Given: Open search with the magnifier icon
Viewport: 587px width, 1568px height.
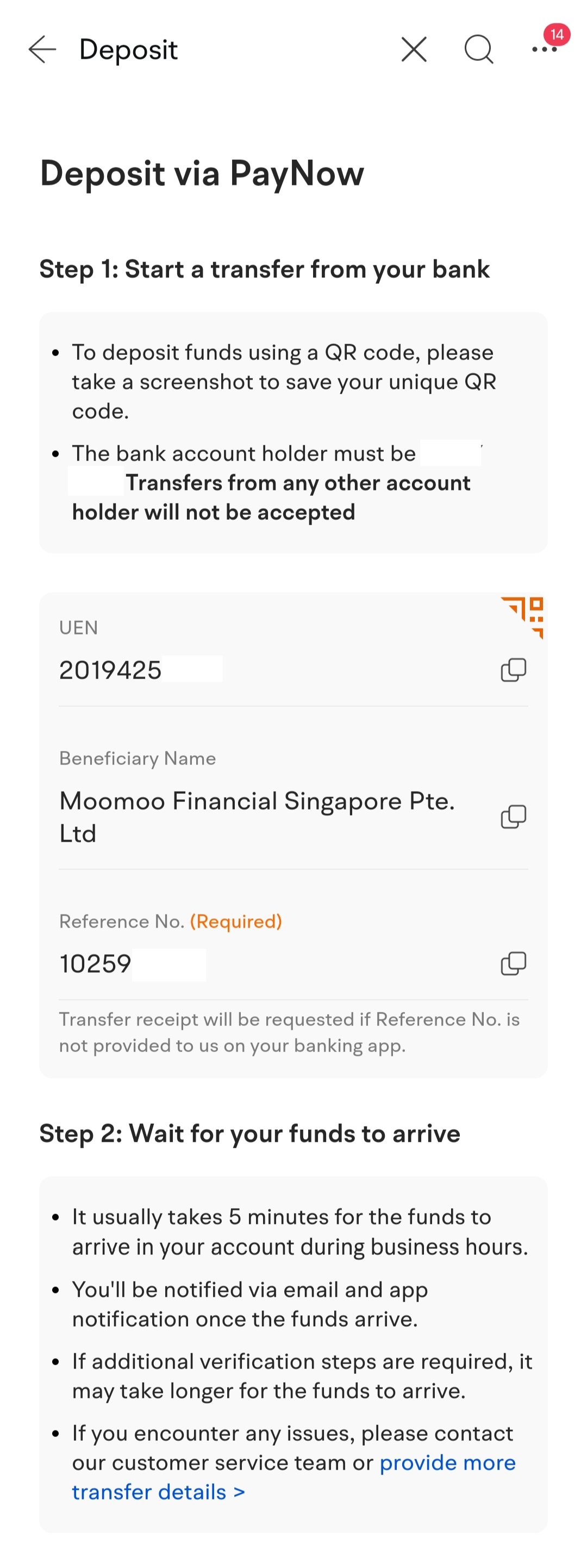Looking at the screenshot, I should (x=479, y=49).
